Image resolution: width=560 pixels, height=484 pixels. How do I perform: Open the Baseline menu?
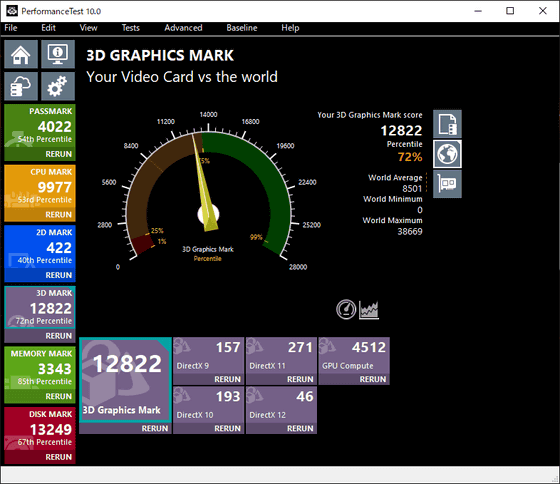click(x=241, y=28)
